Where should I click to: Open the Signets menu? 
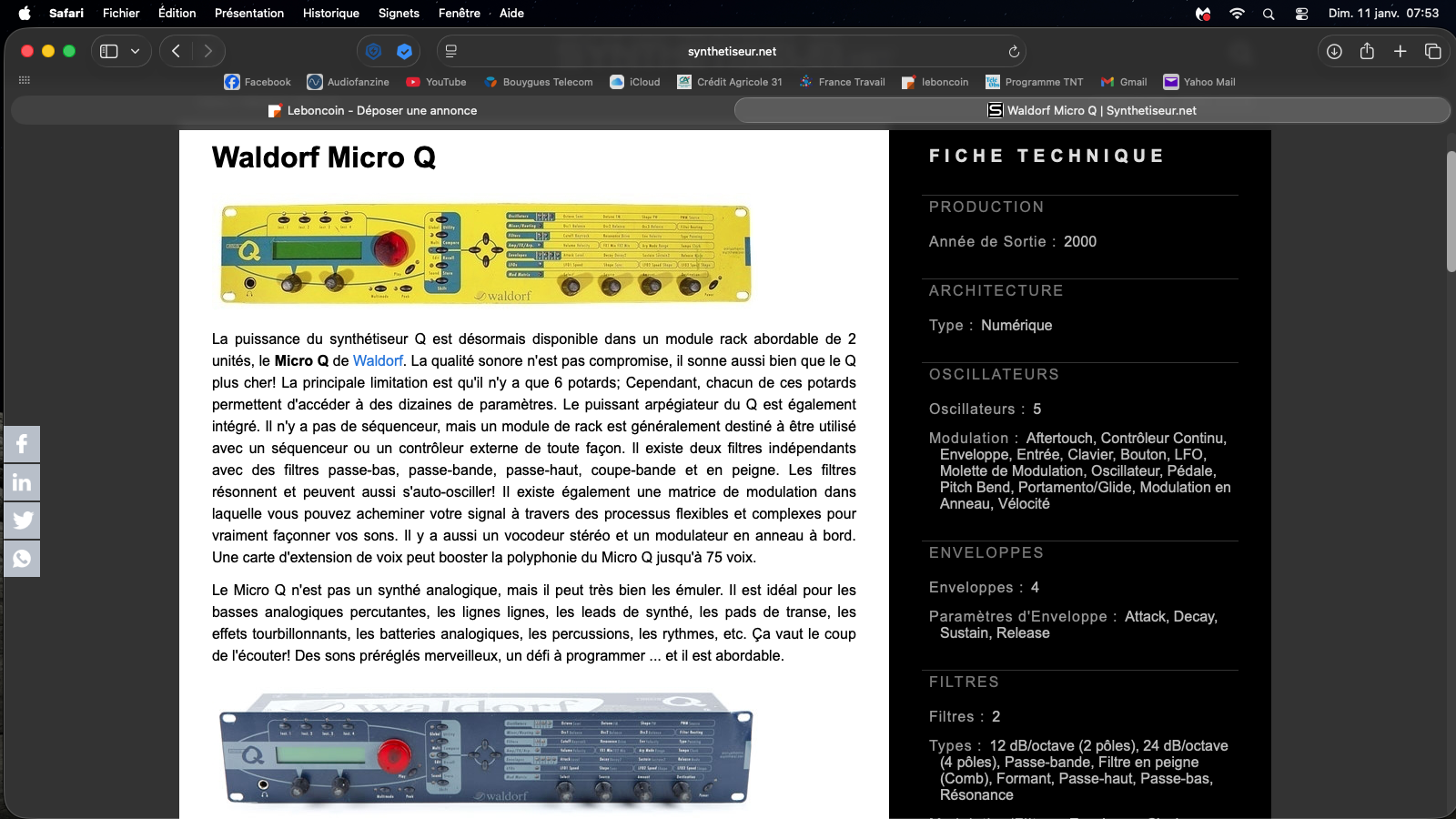click(399, 13)
